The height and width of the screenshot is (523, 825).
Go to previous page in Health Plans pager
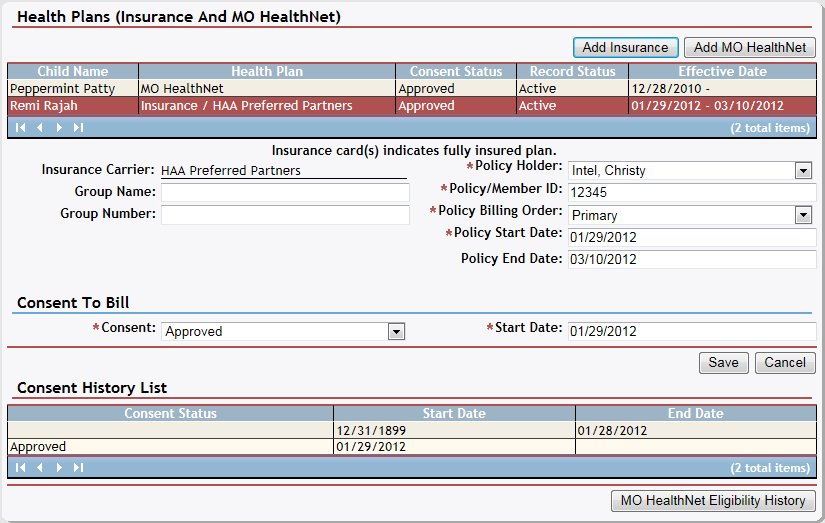[40, 127]
